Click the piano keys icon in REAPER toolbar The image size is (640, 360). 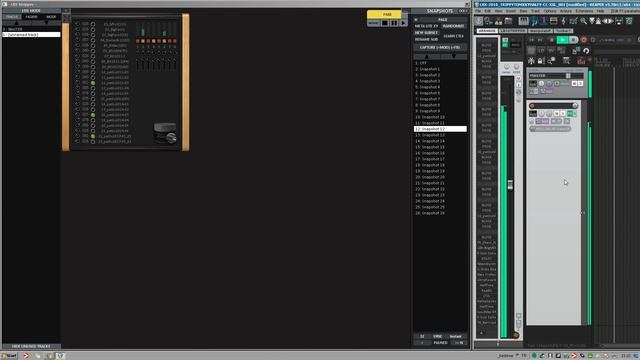[523, 21]
